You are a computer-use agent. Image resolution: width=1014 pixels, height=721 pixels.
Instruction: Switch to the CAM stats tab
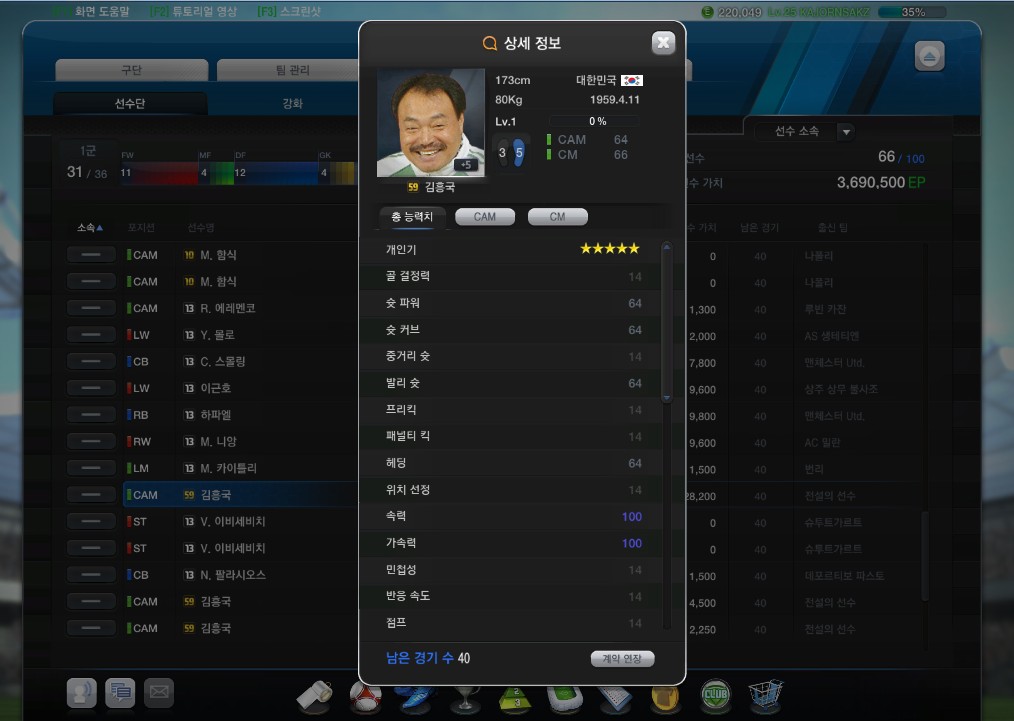coord(485,217)
